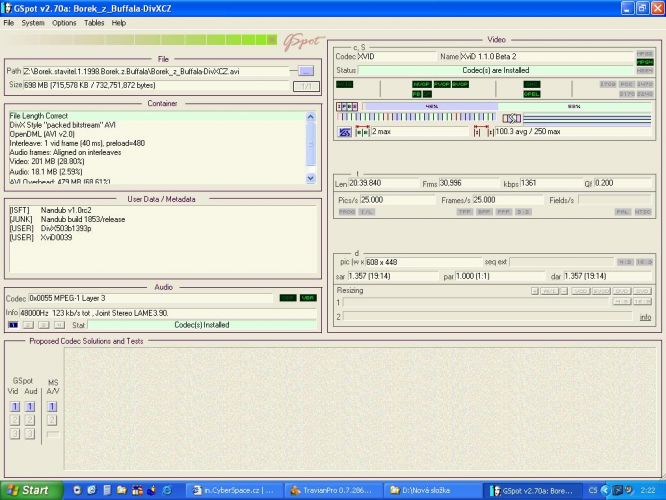Select audio stream 2 button
This screenshot has width=666, height=500.
tap(28, 325)
